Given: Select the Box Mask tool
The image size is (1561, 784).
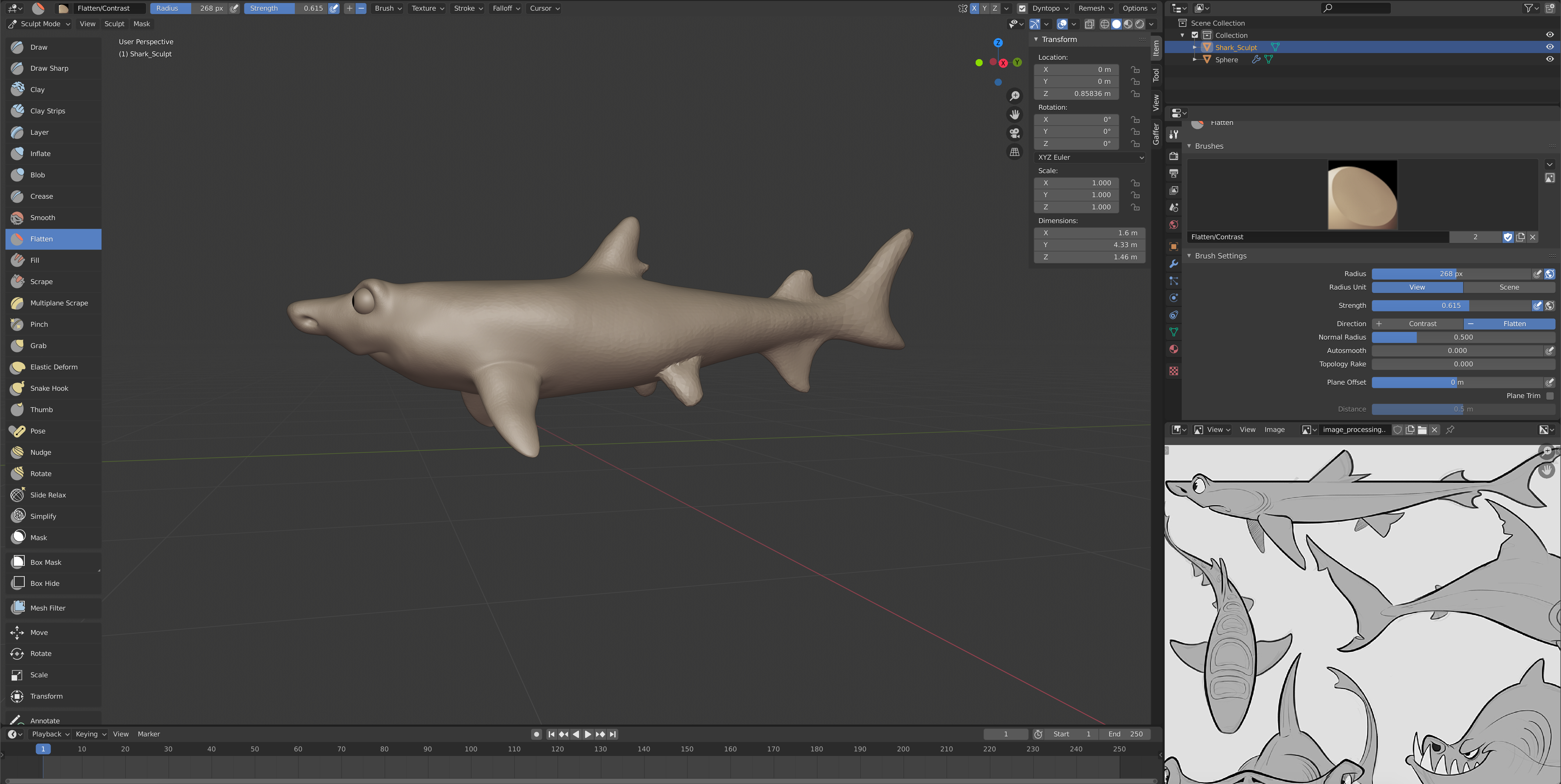Looking at the screenshot, I should click(53, 562).
